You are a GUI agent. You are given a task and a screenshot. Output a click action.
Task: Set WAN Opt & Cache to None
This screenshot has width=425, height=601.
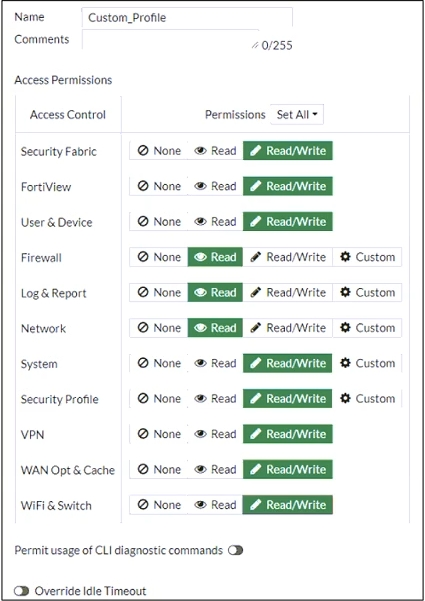pos(159,470)
